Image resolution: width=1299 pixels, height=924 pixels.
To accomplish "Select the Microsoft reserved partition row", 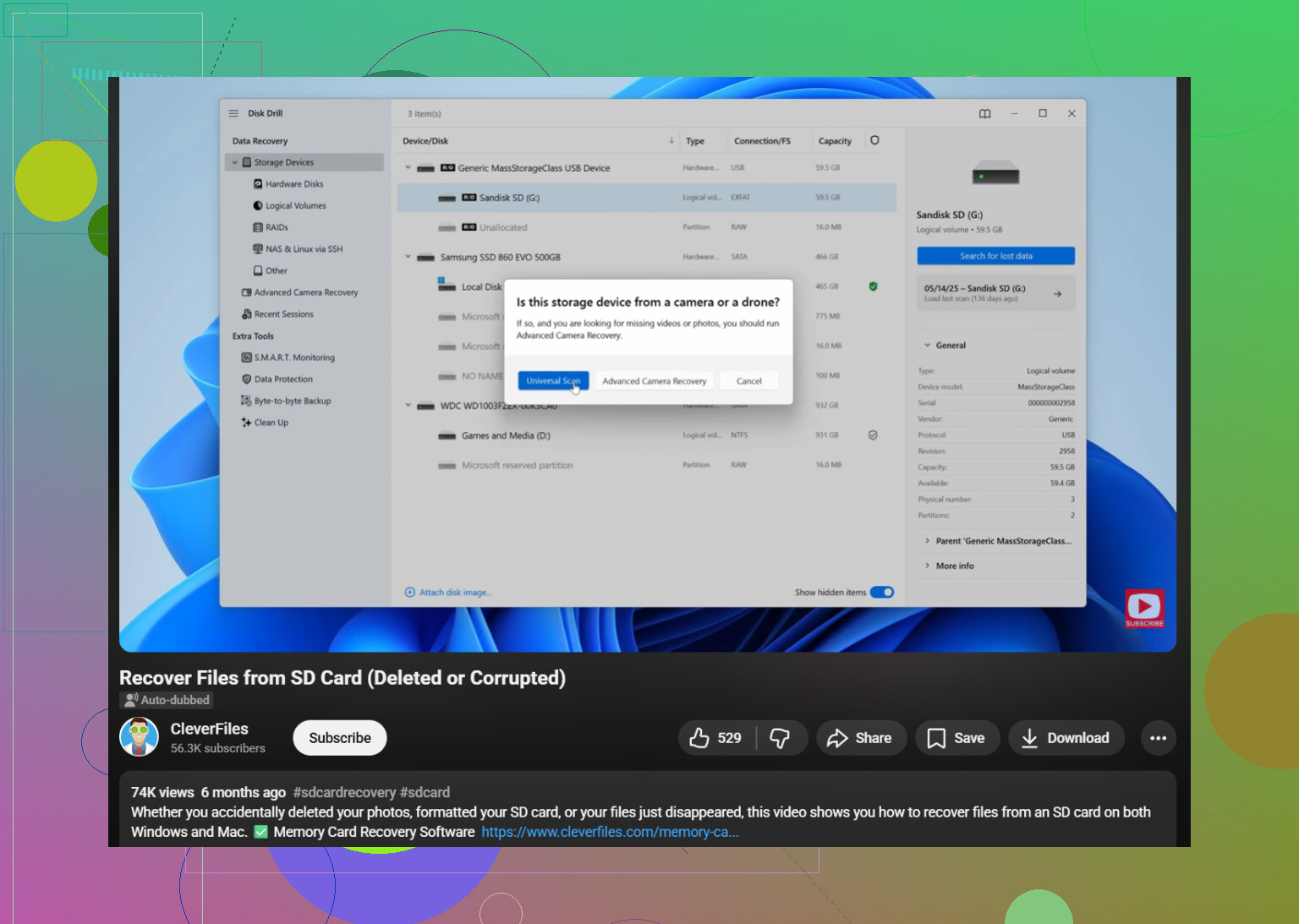I will click(x=647, y=465).
